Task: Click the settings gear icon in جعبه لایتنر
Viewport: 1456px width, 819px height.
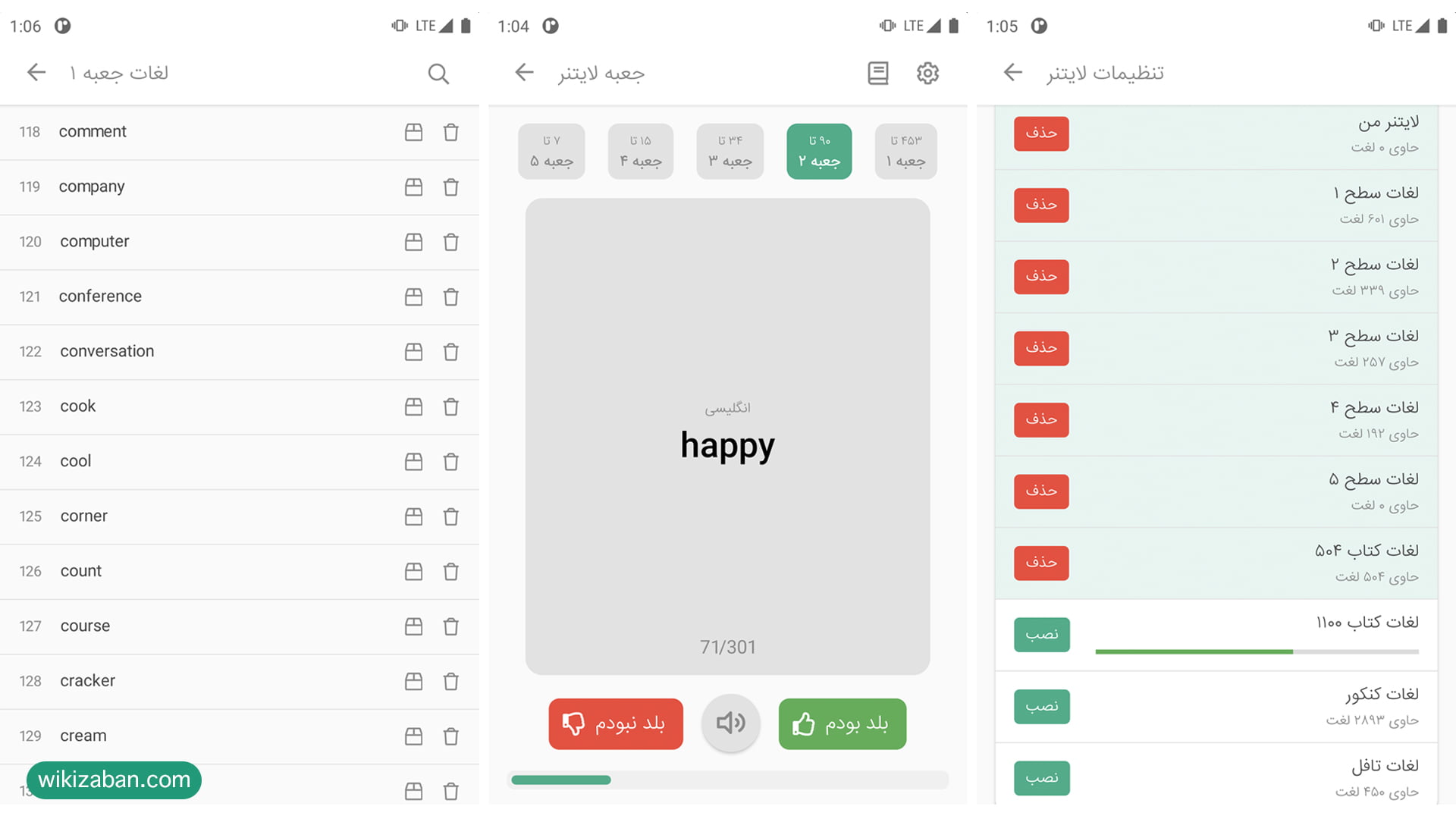Action: tap(928, 72)
